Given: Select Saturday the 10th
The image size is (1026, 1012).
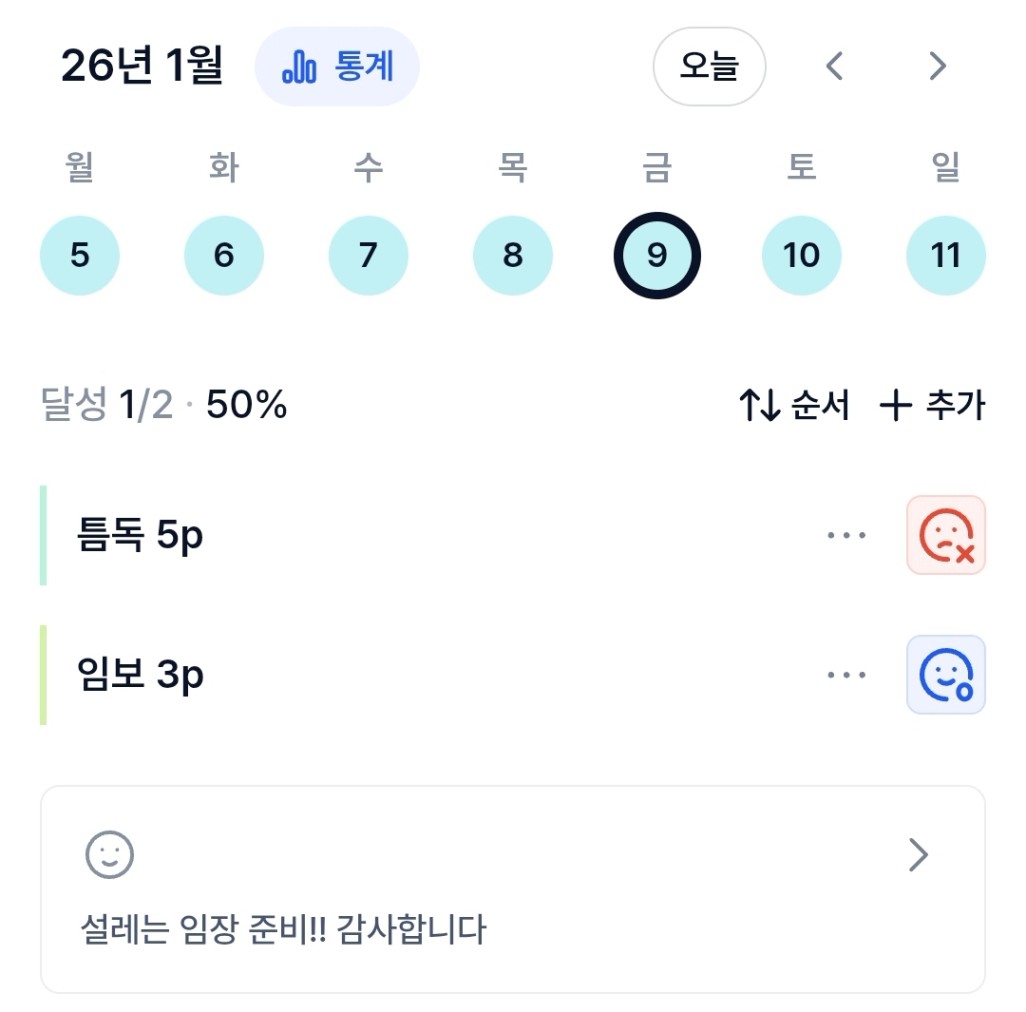Looking at the screenshot, I should [801, 256].
